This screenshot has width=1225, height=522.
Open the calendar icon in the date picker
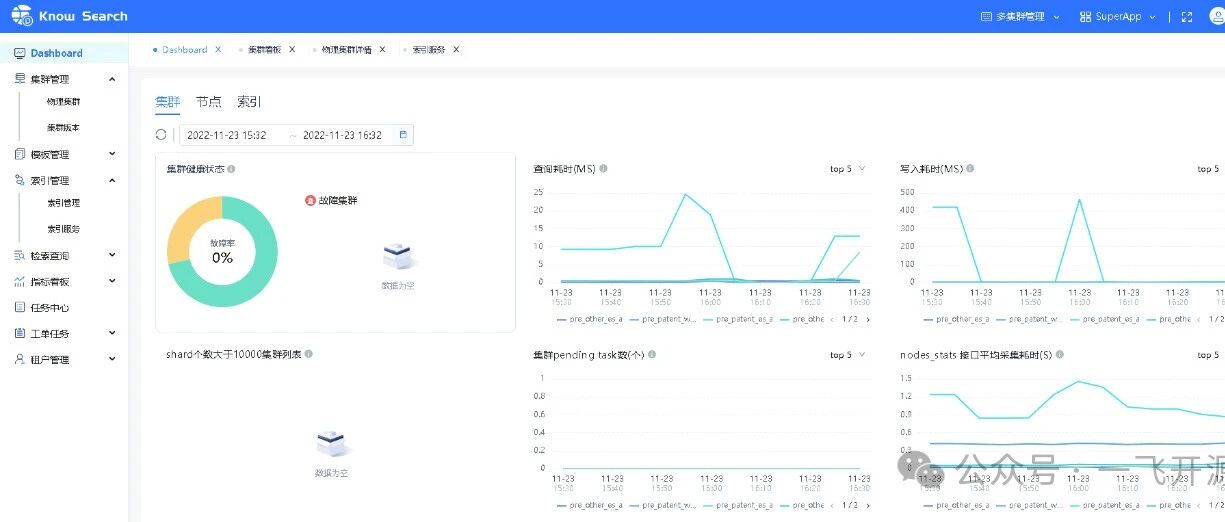(x=403, y=135)
